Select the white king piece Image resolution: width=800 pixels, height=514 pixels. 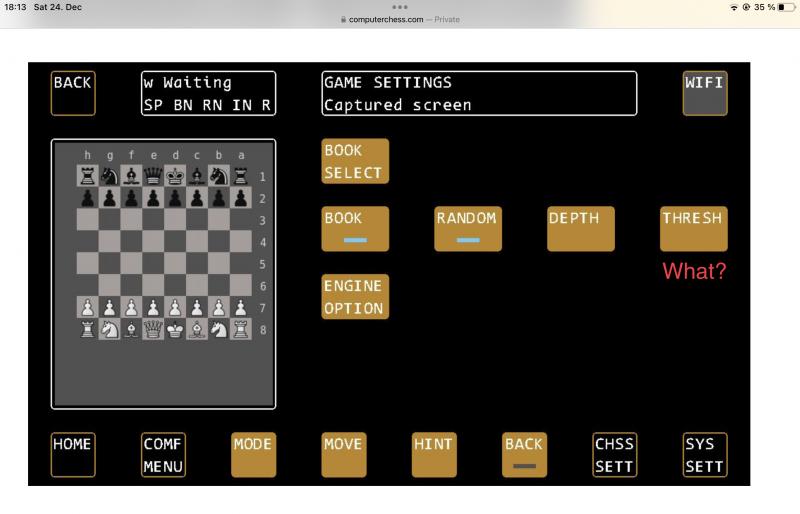[x=175, y=329]
